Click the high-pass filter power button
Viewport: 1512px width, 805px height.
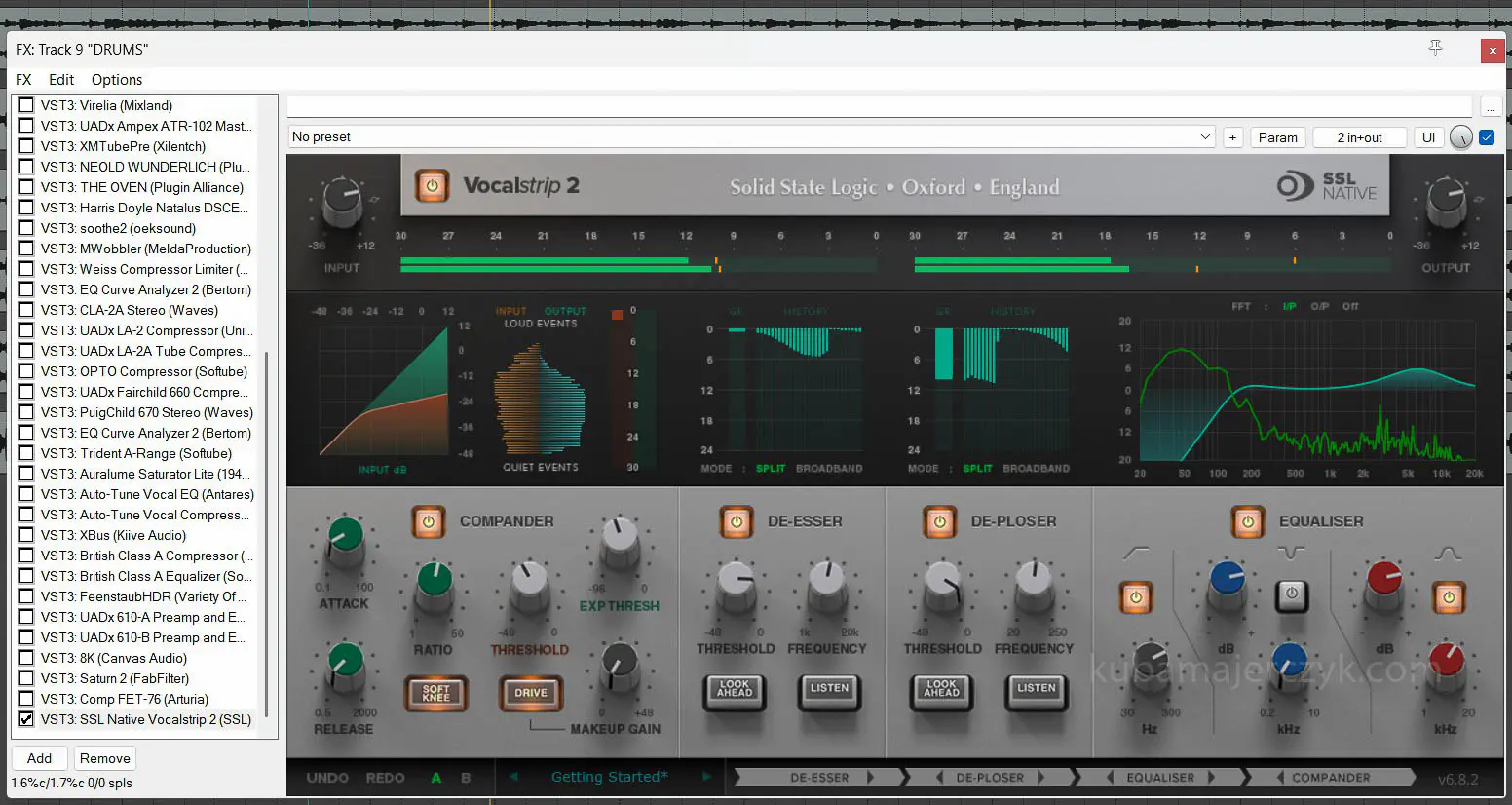(x=1136, y=596)
